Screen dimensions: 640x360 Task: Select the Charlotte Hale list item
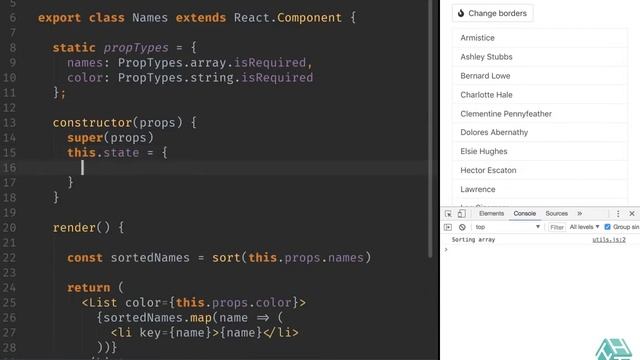click(x=540, y=95)
